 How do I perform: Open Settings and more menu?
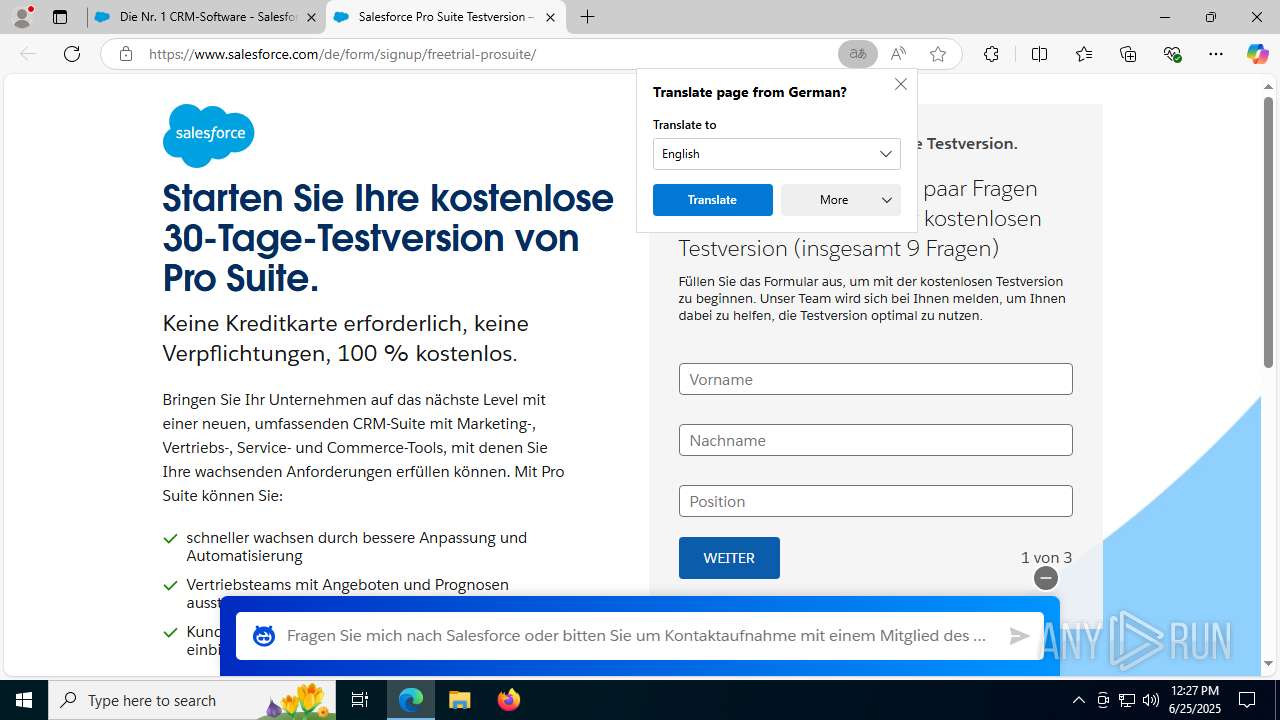click(1216, 54)
